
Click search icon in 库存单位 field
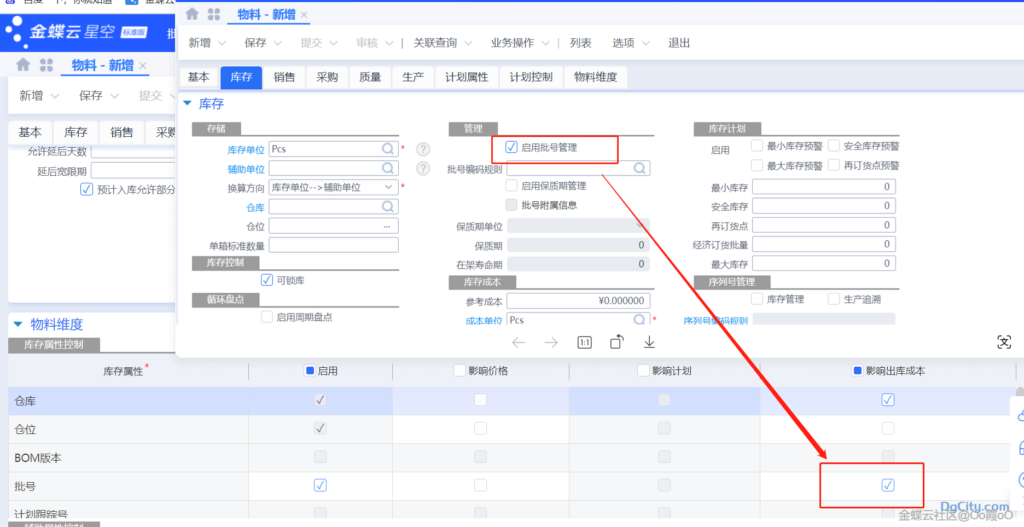tap(387, 149)
